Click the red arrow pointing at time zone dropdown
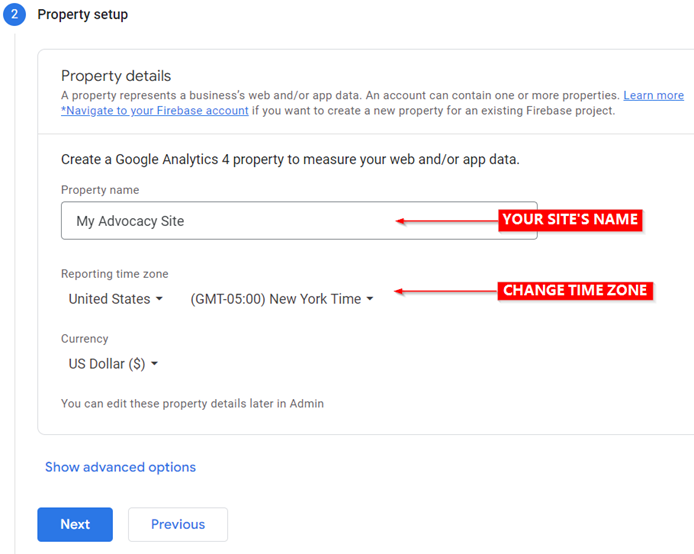 (x=445, y=292)
